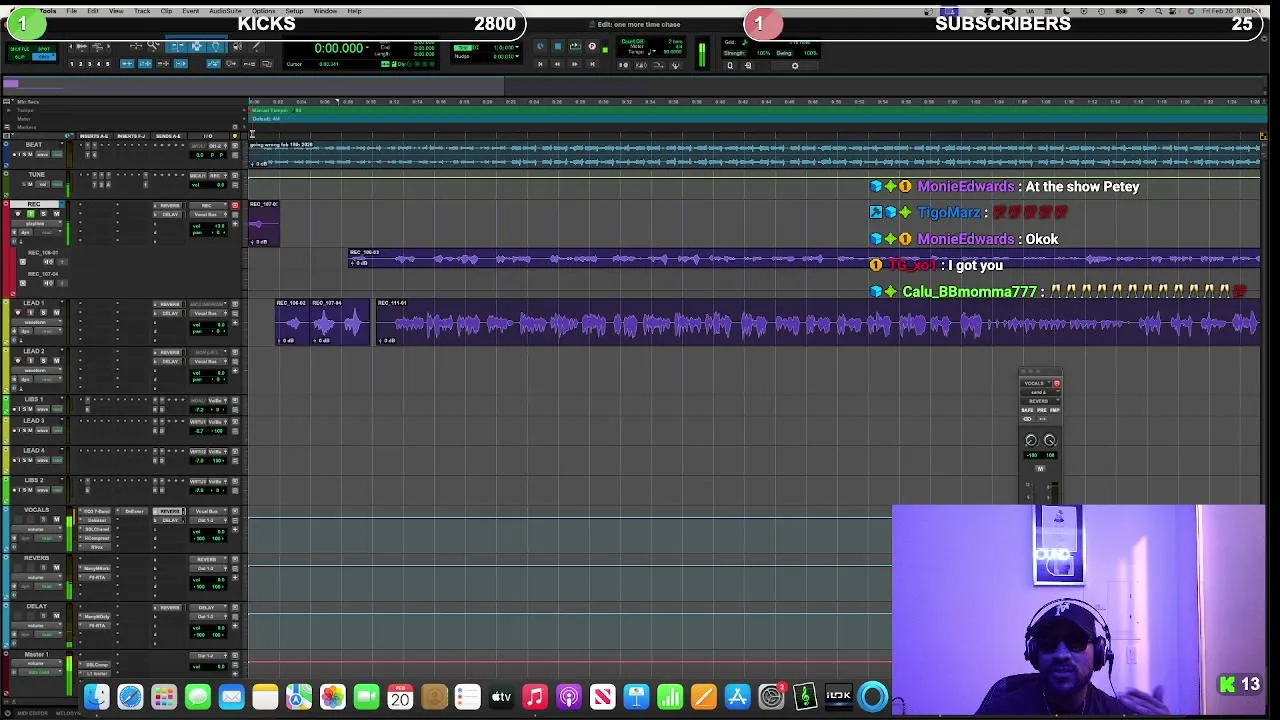This screenshot has width=1280, height=720.
Task: Open System Preferences in Dock
Action: point(771,696)
